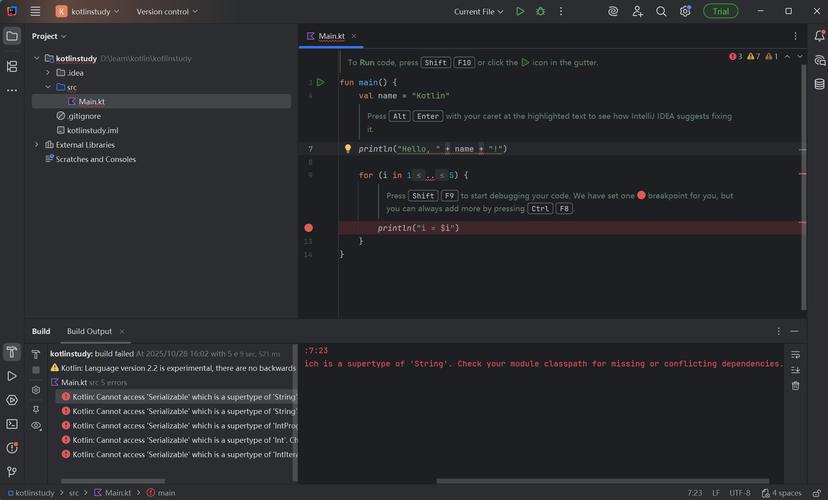Viewport: 828px width, 500px height.
Task: Open Search Everywhere magnifier icon
Action: coord(661,12)
